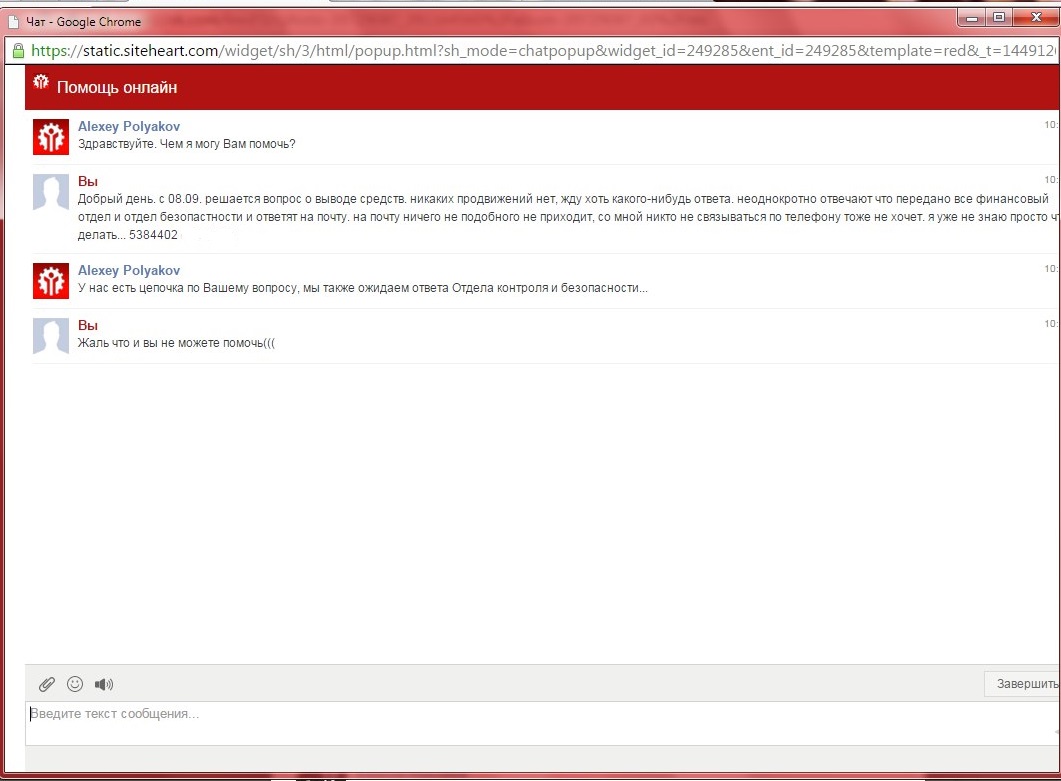The width and height of the screenshot is (1061, 781).
Task: Click the Завершить button to end chat
Action: pyautogui.click(x=1024, y=684)
